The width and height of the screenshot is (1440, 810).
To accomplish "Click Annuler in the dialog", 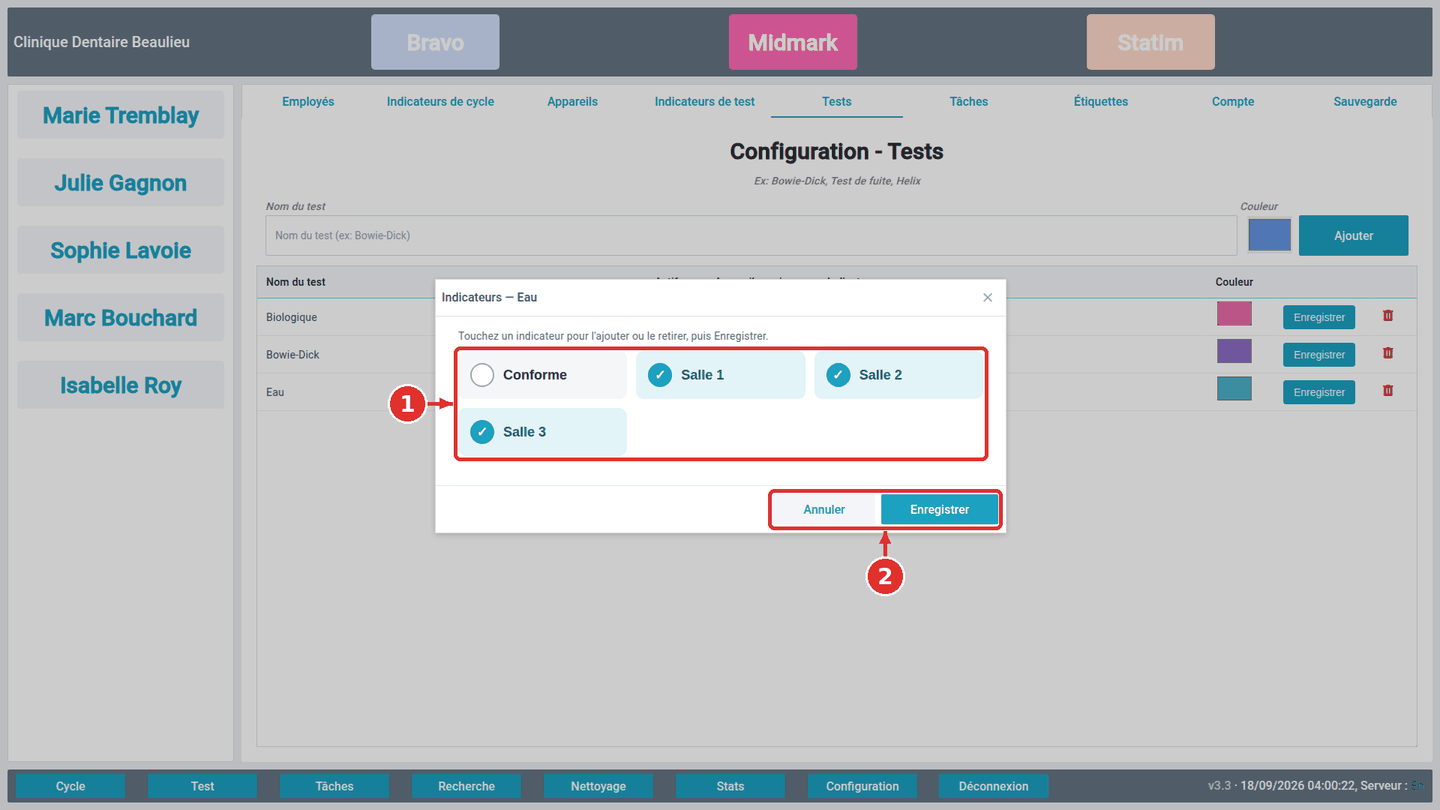I will (825, 509).
